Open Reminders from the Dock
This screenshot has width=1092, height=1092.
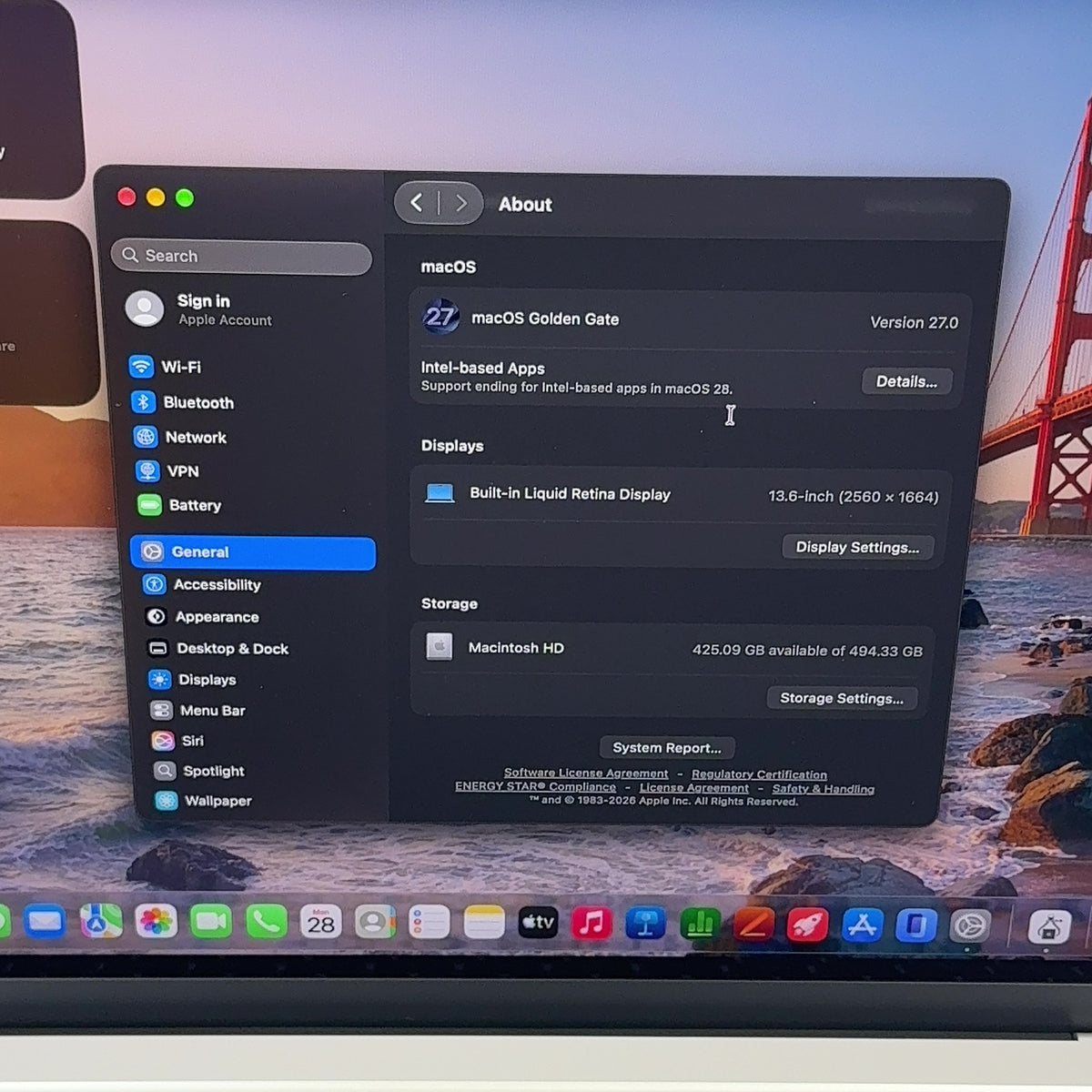[429, 923]
